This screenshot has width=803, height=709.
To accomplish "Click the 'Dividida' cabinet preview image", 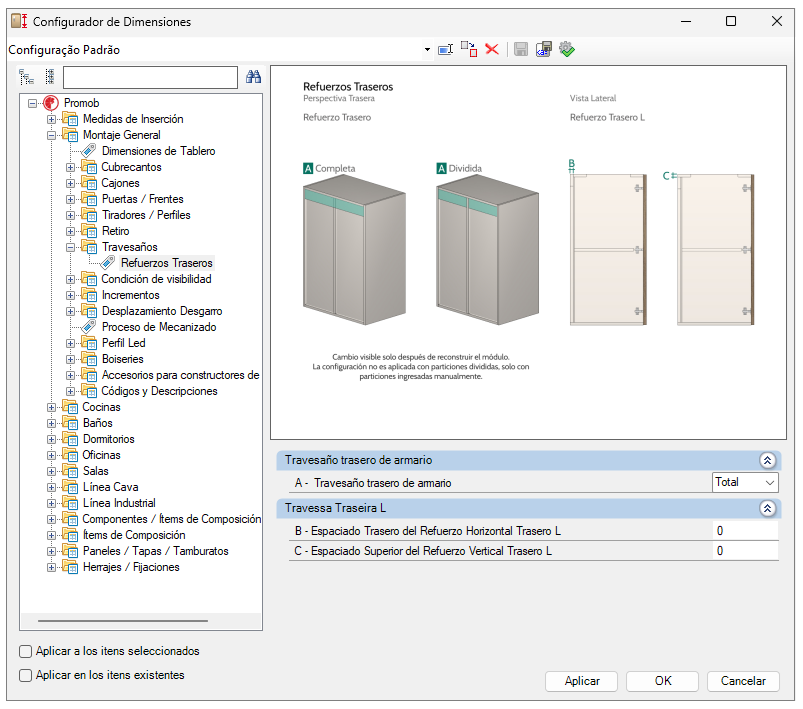I will 487,249.
